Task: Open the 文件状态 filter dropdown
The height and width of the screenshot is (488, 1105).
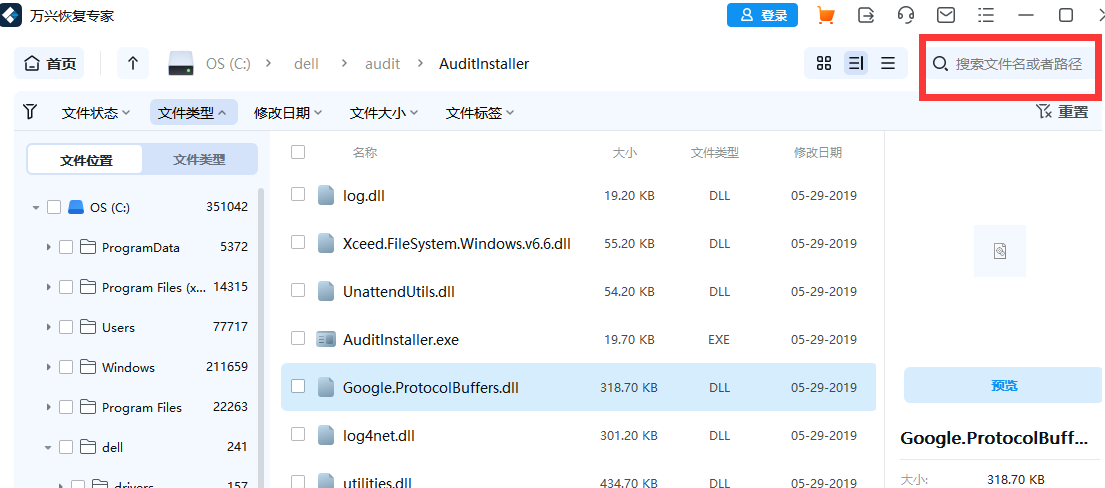Action: click(x=96, y=113)
